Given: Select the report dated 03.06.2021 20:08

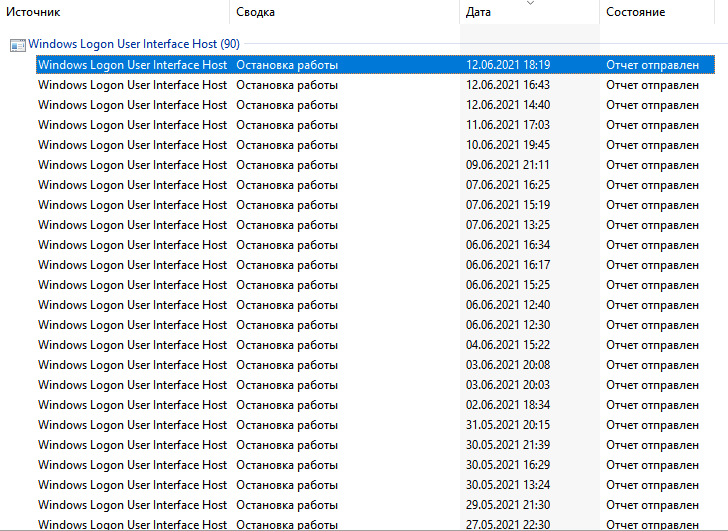Looking at the screenshot, I should coord(375,364).
